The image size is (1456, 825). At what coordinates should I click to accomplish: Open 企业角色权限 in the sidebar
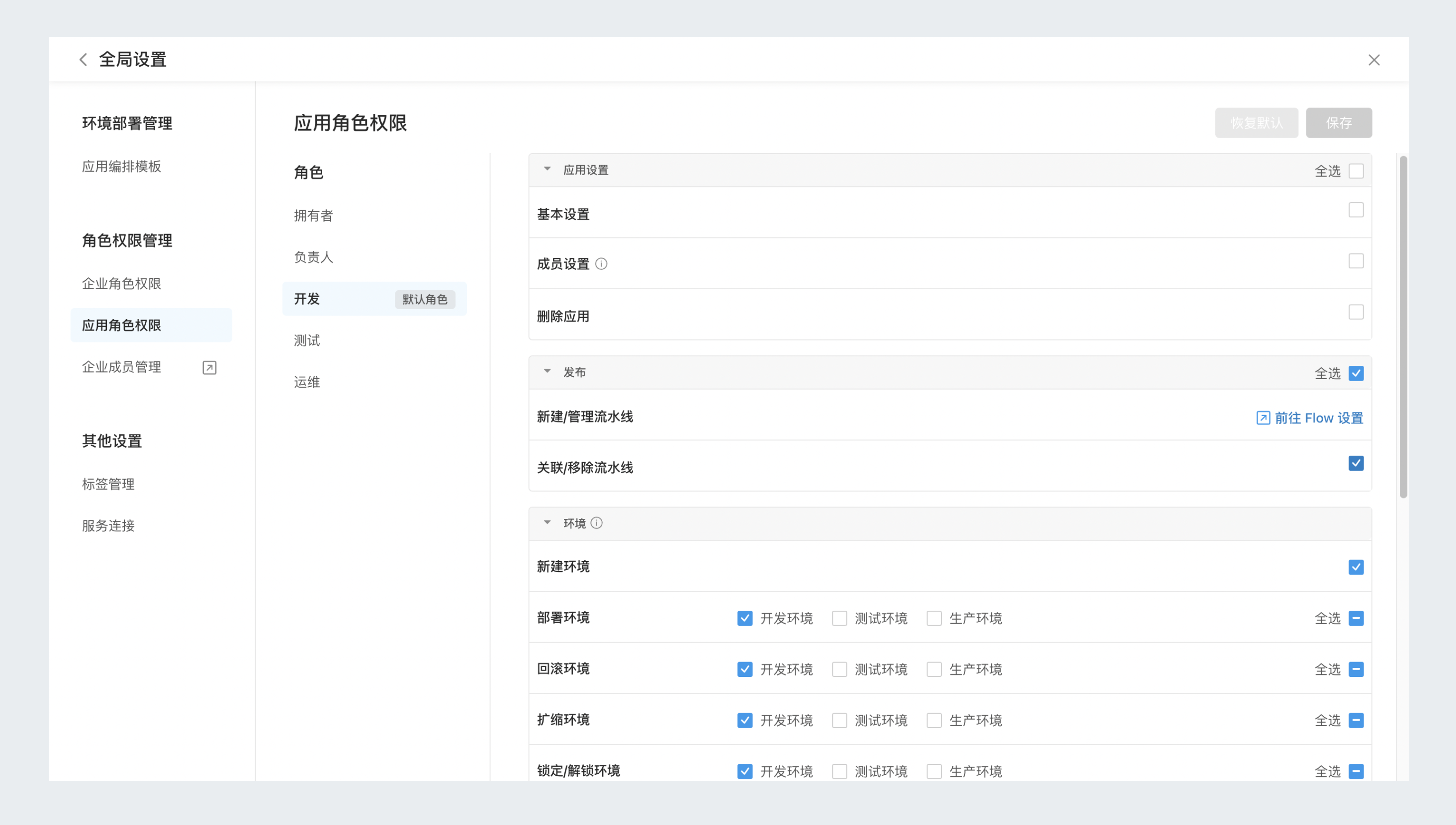point(122,284)
